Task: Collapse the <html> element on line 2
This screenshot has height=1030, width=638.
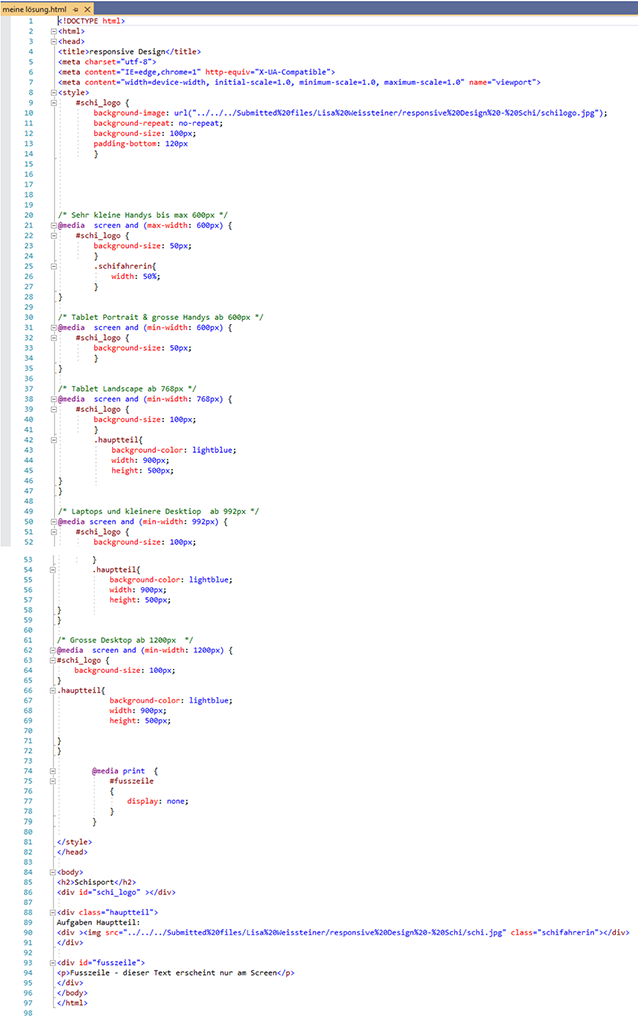Action: (x=53, y=31)
